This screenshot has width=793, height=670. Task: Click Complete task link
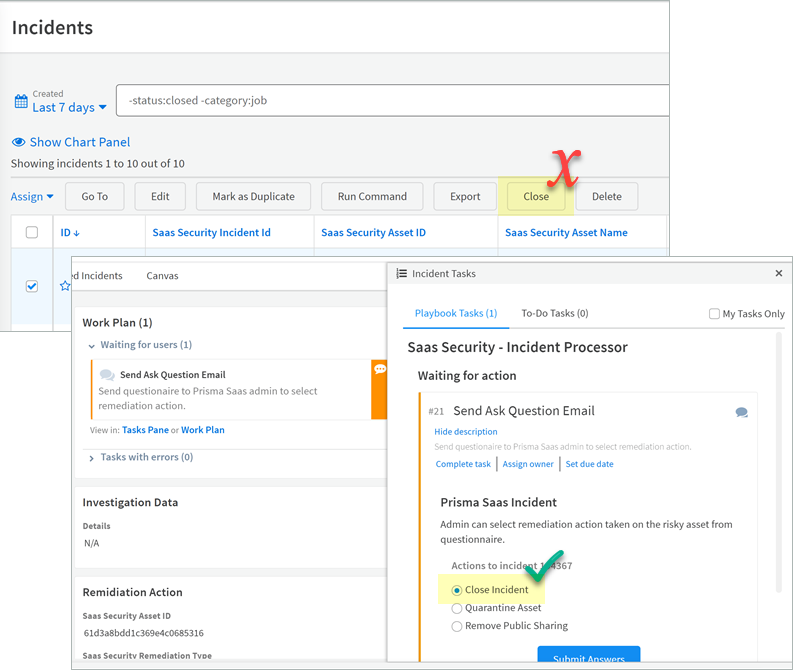463,464
